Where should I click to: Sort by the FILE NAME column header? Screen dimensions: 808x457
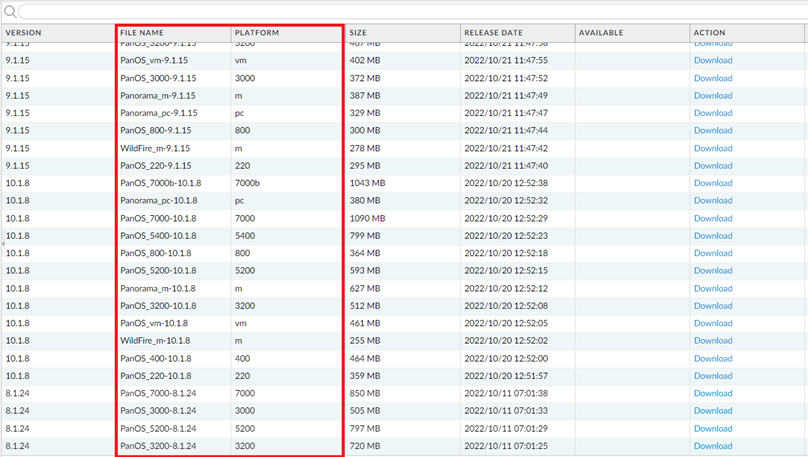coord(173,32)
